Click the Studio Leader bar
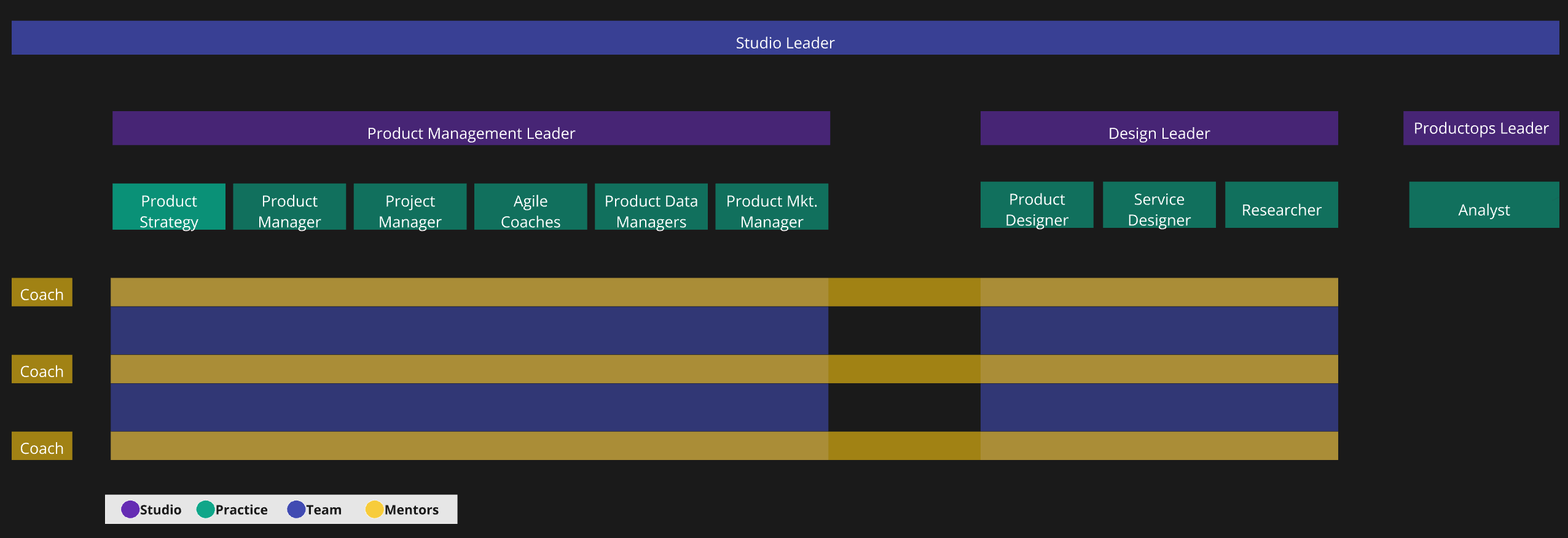 click(x=785, y=38)
